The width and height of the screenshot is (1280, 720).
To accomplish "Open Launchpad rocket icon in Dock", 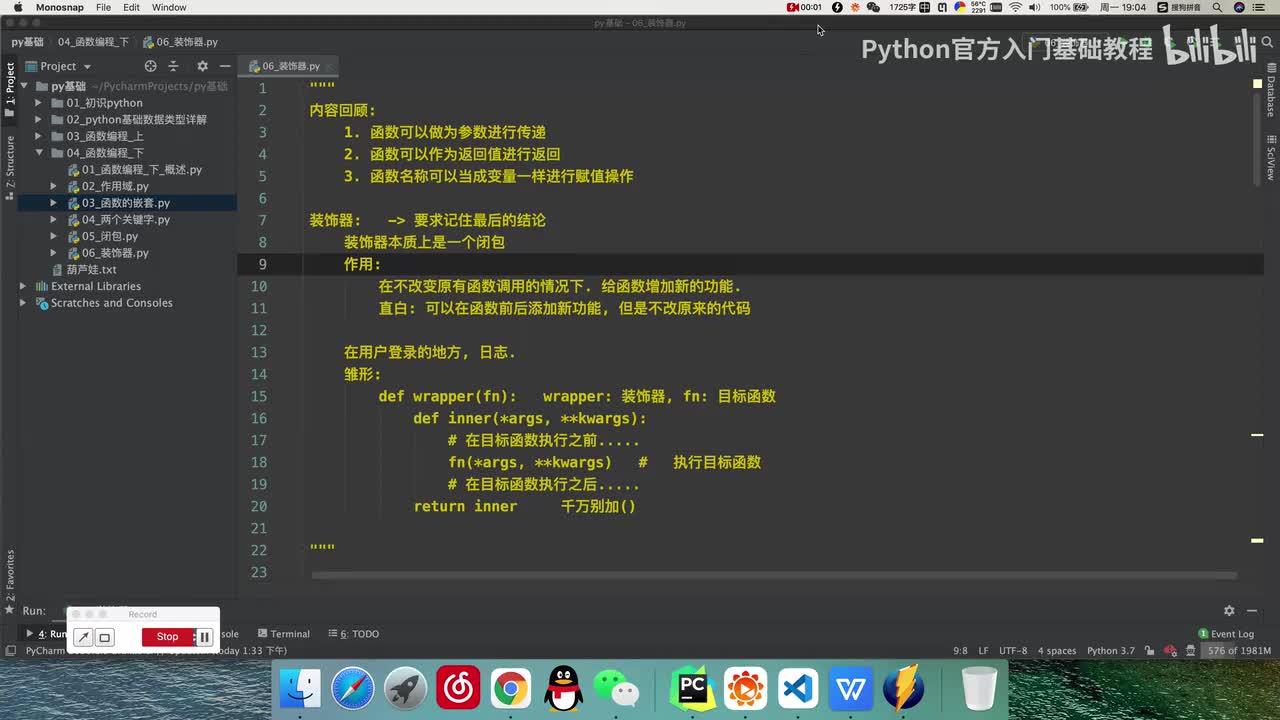I will tap(406, 689).
